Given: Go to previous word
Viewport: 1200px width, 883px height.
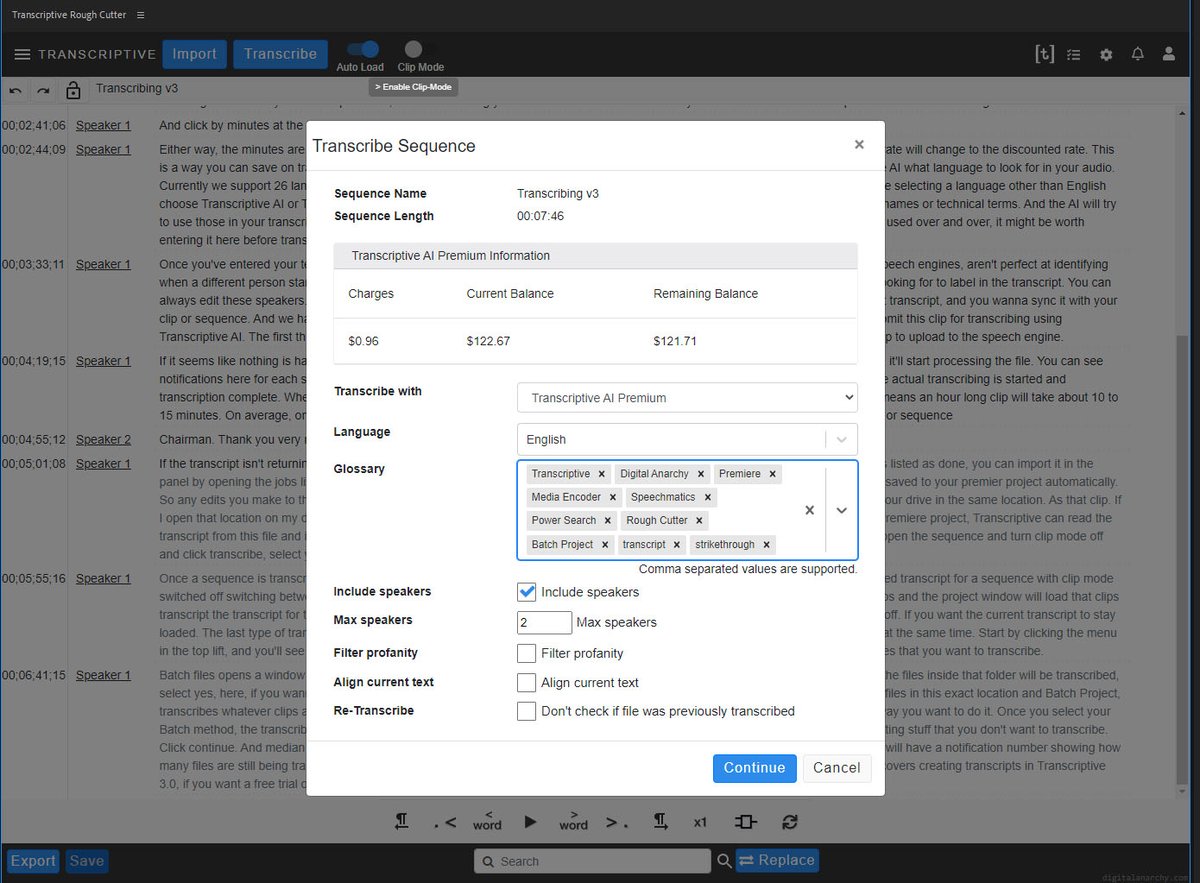Looking at the screenshot, I should point(487,820).
